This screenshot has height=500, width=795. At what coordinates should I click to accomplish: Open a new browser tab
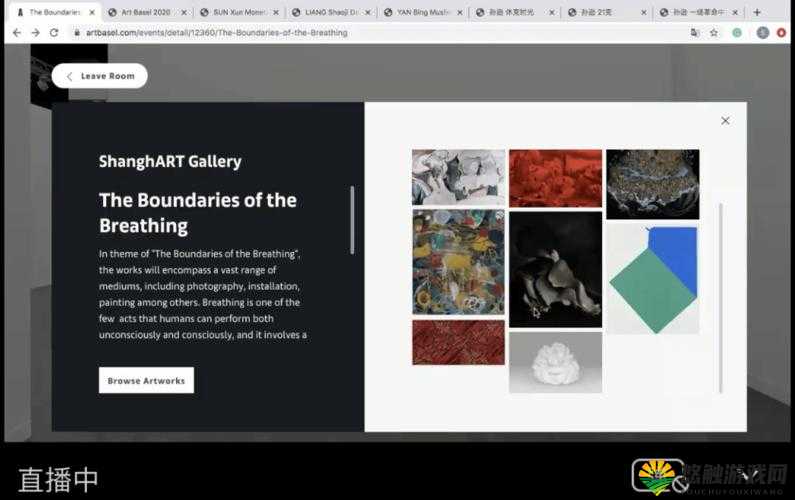coord(757,12)
